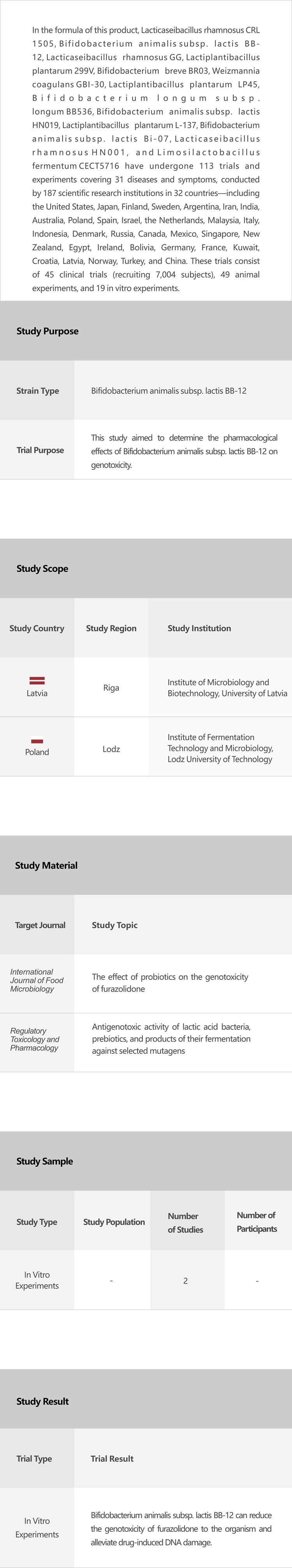Image resolution: width=292 pixels, height=1568 pixels.
Task: Click the antigenotoxic activity study topic text
Action: tap(171, 1039)
